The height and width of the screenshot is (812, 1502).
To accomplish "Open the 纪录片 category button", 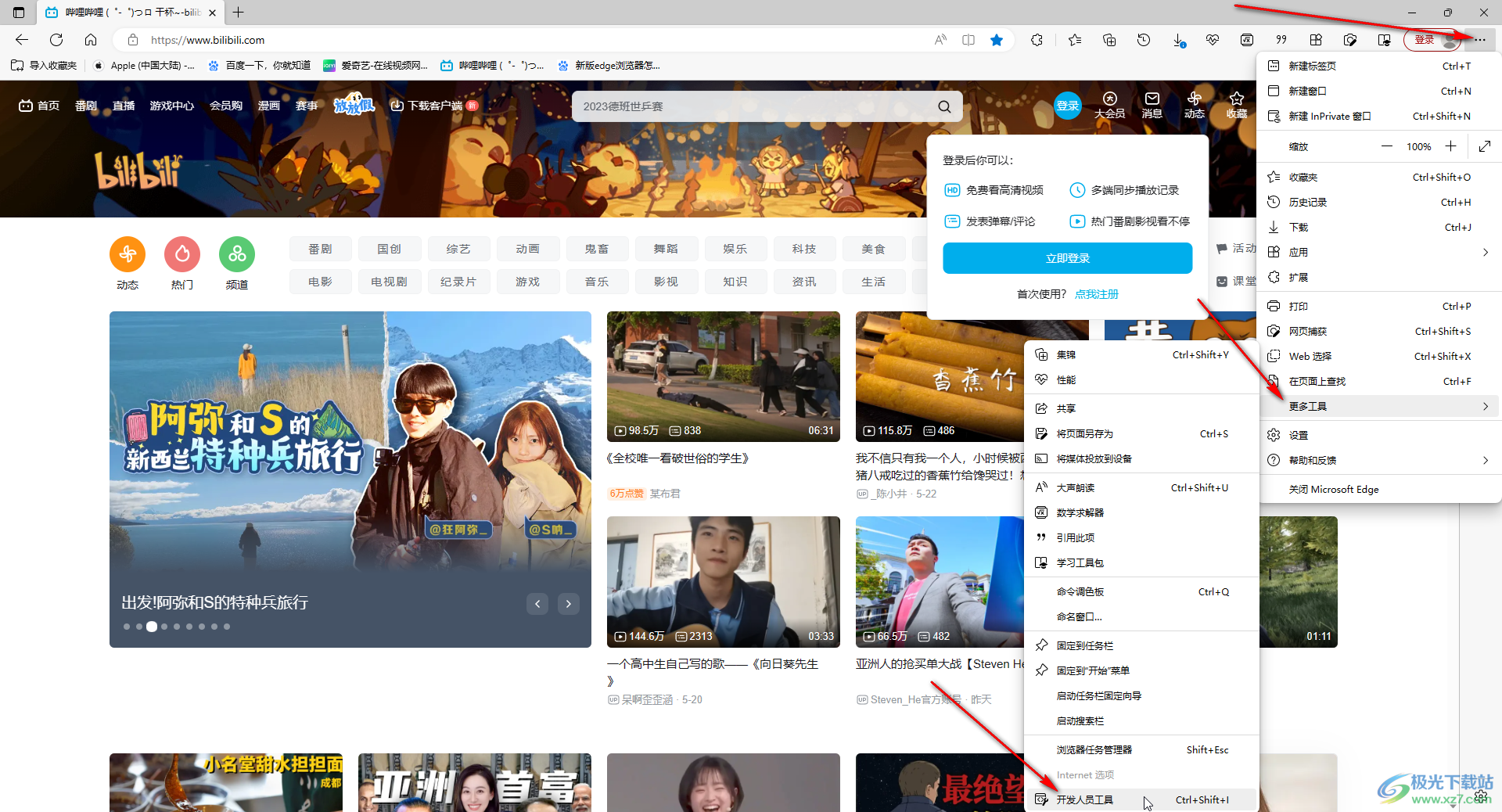I will (x=458, y=282).
